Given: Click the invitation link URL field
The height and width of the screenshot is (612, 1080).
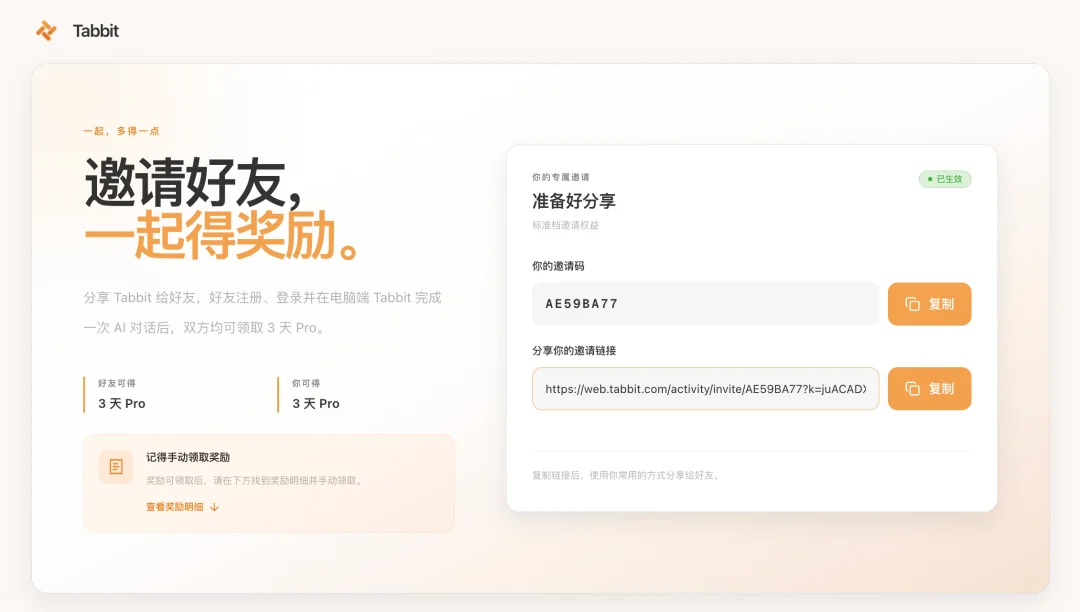Looking at the screenshot, I should pos(705,388).
